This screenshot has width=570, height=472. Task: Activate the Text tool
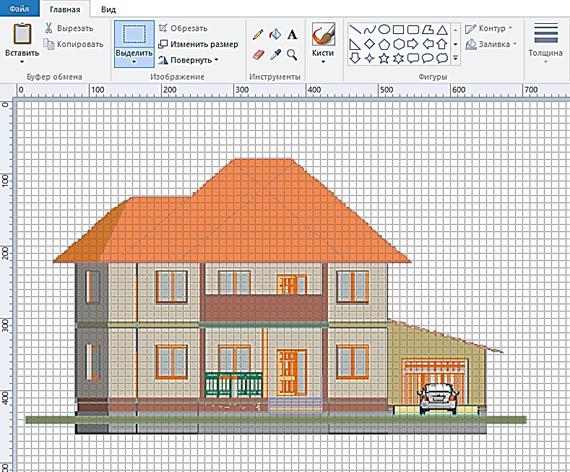[292, 35]
